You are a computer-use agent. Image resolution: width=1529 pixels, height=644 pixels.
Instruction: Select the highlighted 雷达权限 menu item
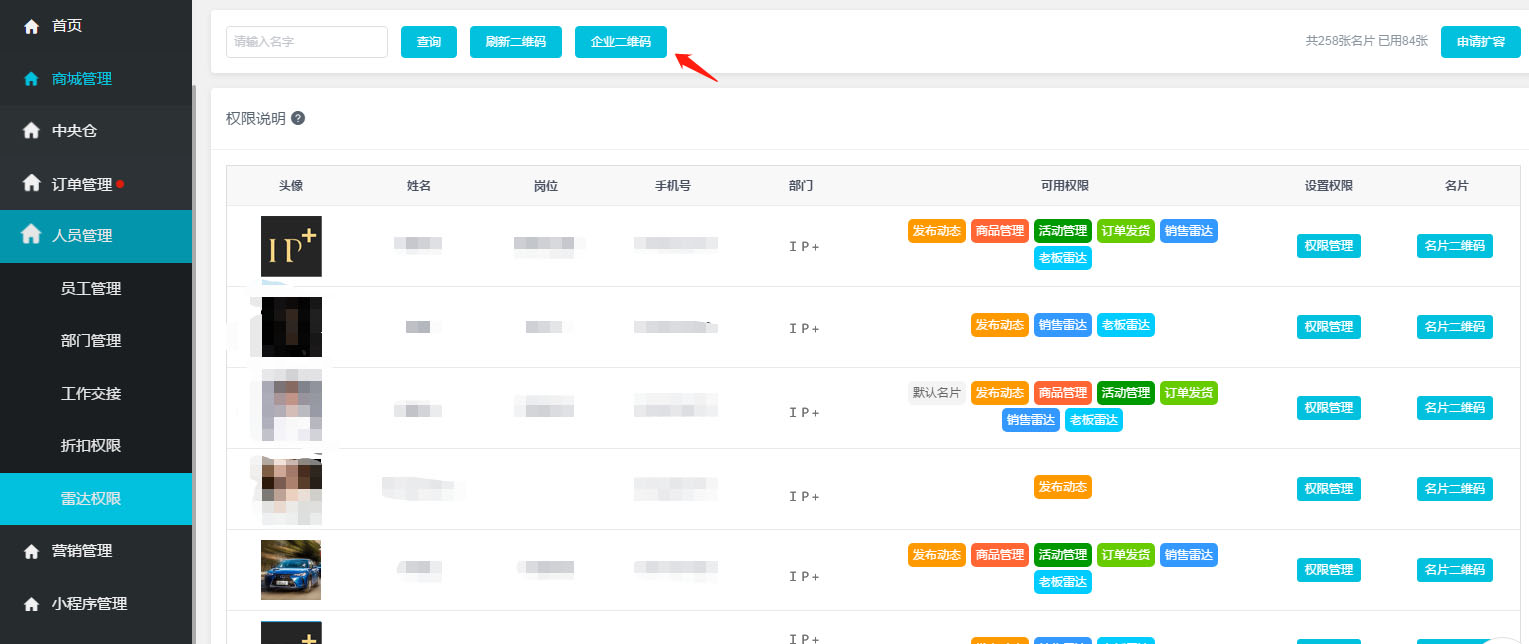point(91,498)
